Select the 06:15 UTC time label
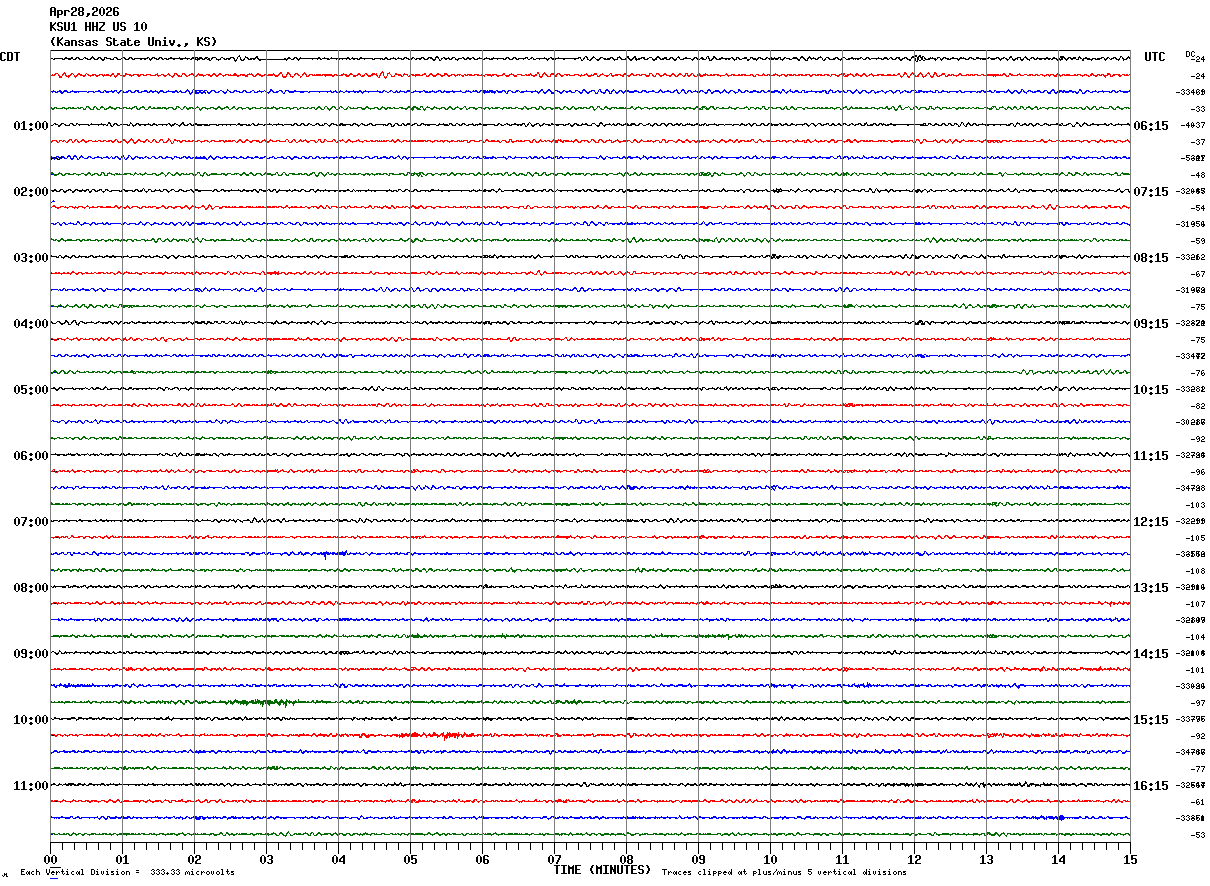Image resolution: width=1210 pixels, height=886 pixels. (1150, 126)
